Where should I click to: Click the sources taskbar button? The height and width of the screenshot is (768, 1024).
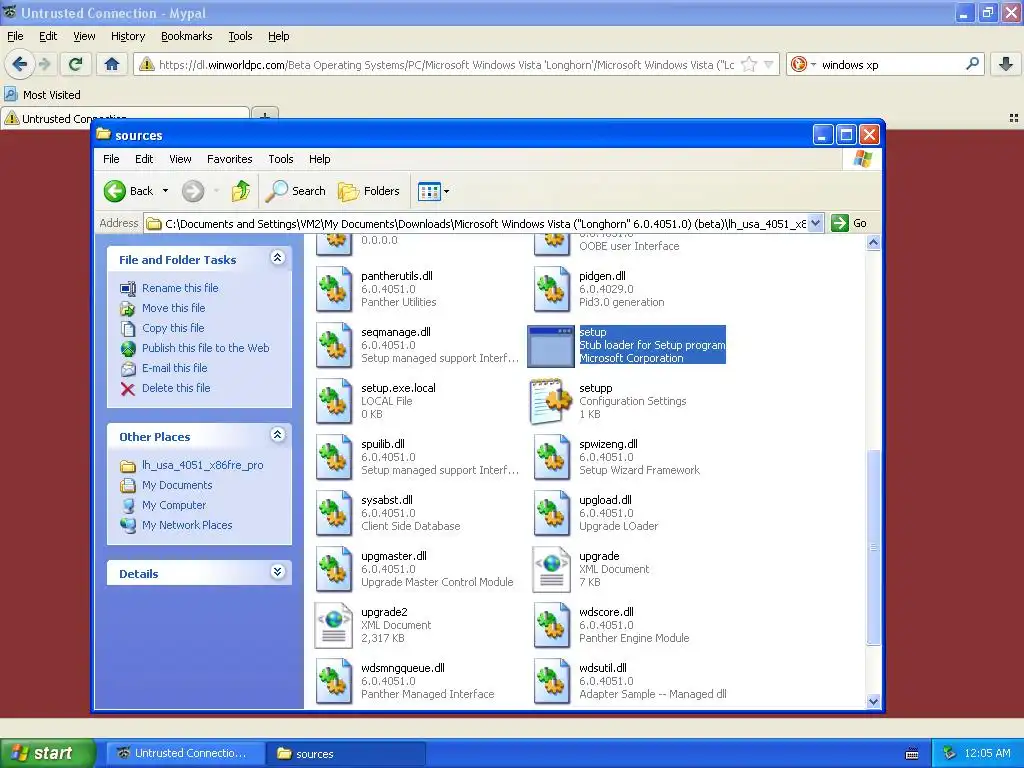pos(347,753)
